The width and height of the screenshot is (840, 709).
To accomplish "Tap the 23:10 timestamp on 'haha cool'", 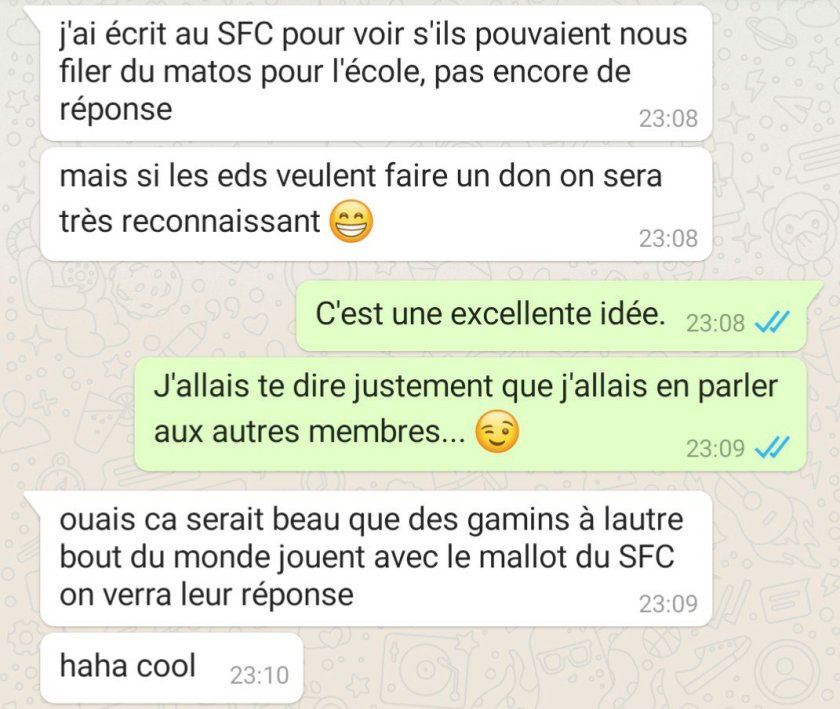I will tap(259, 675).
